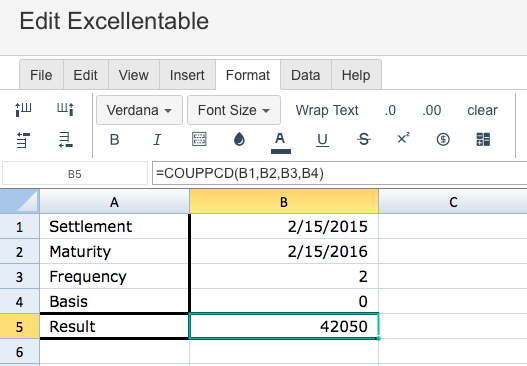Apply currency format with dollar icon
Viewport: 527px width, 366px height.
(x=443, y=139)
